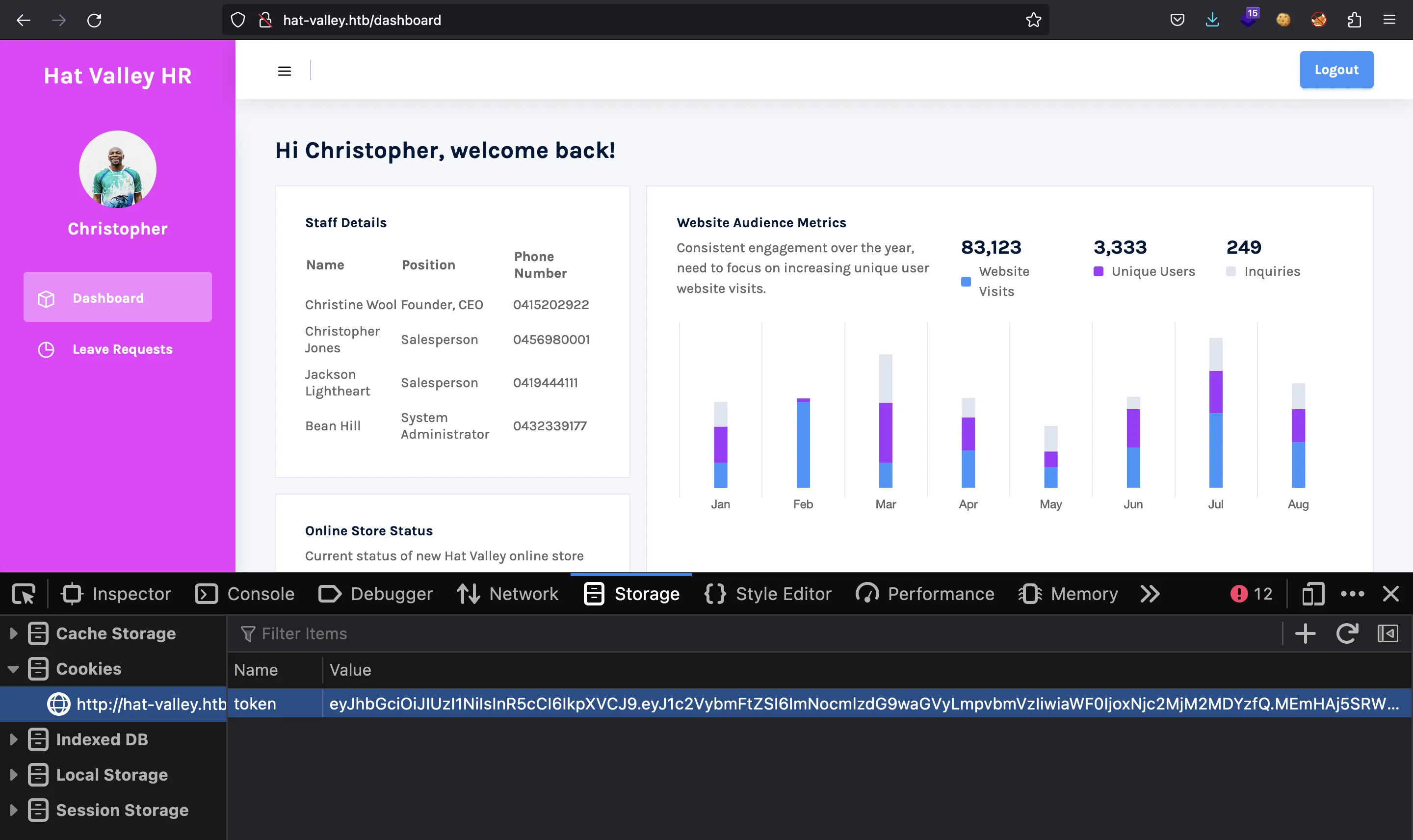
Task: Sort cookies by the Value column header
Action: pos(866,670)
